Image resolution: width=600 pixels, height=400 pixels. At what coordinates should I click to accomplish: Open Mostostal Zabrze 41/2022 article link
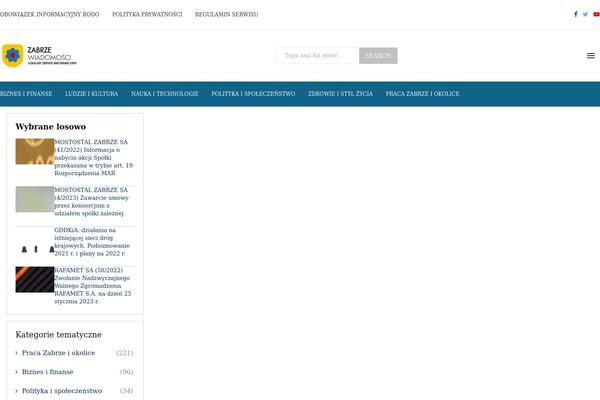94,157
